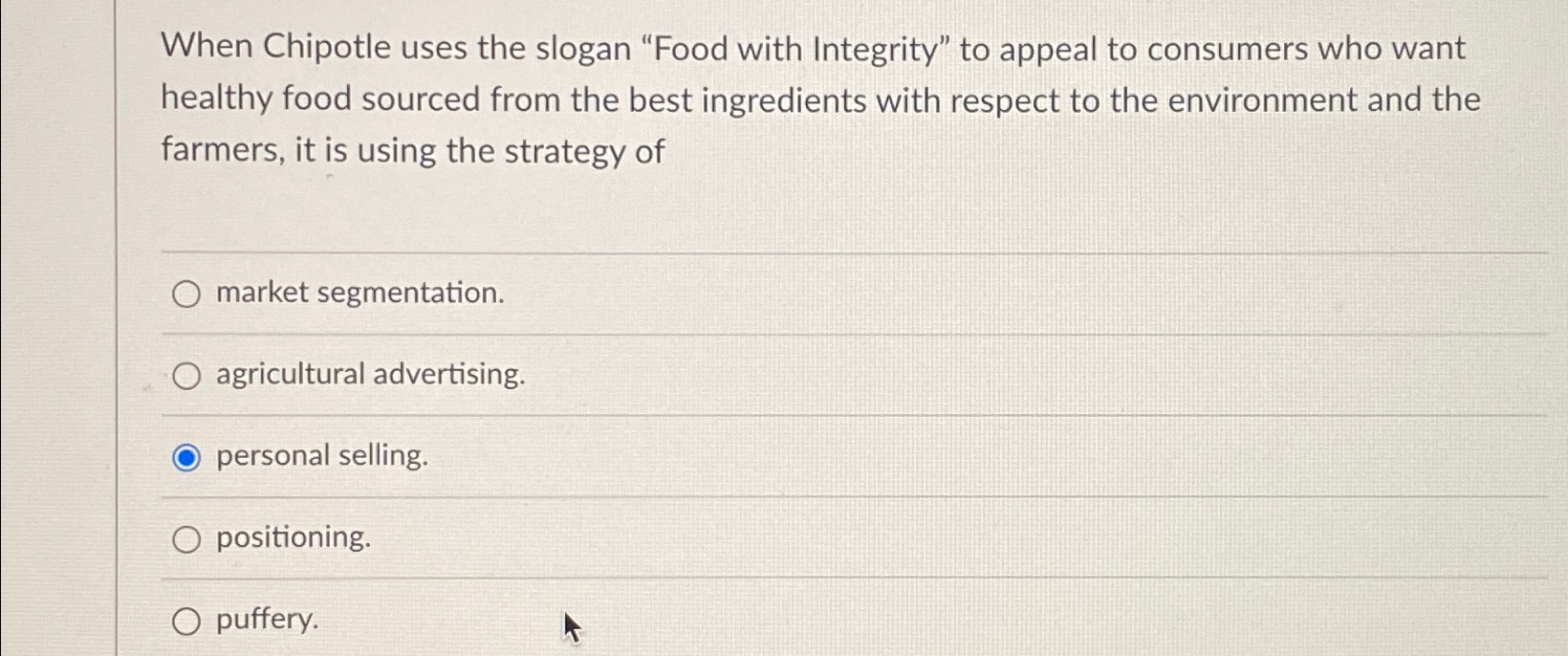Click the positioning answer label
Image resolution: width=1568 pixels, height=656 pixels.
pyautogui.click(x=293, y=536)
